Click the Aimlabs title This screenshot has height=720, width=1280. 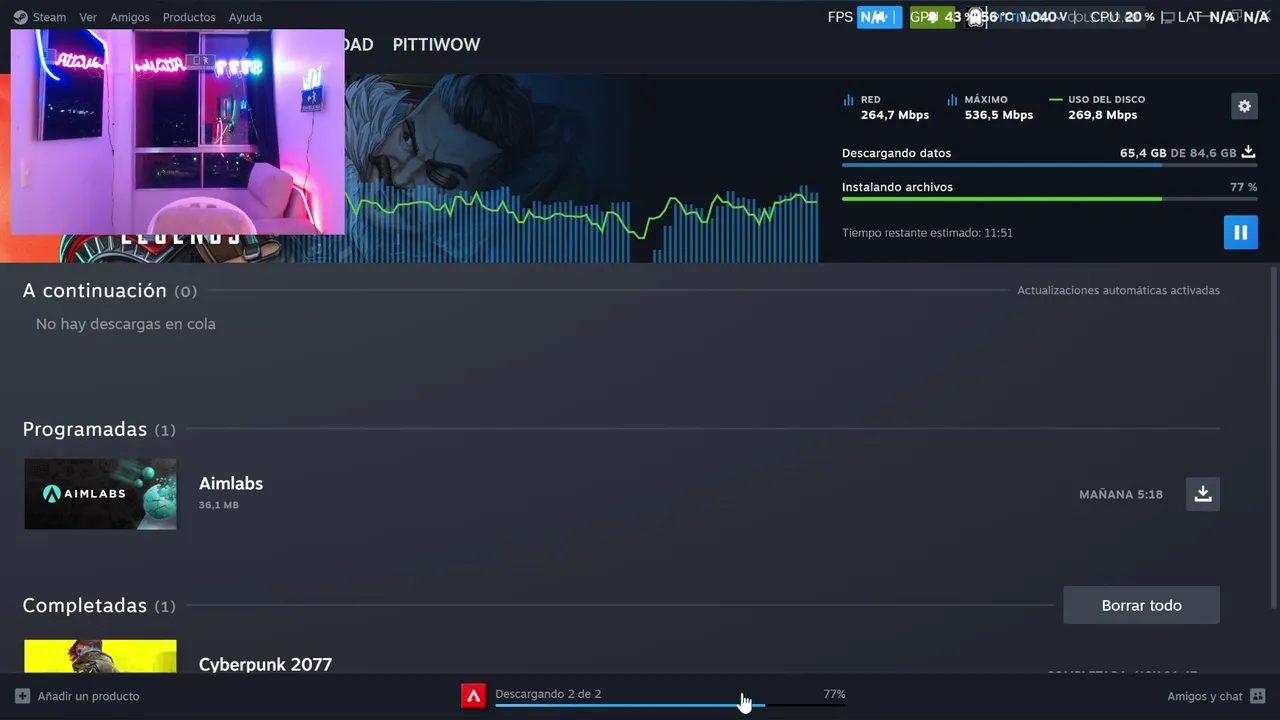point(231,483)
